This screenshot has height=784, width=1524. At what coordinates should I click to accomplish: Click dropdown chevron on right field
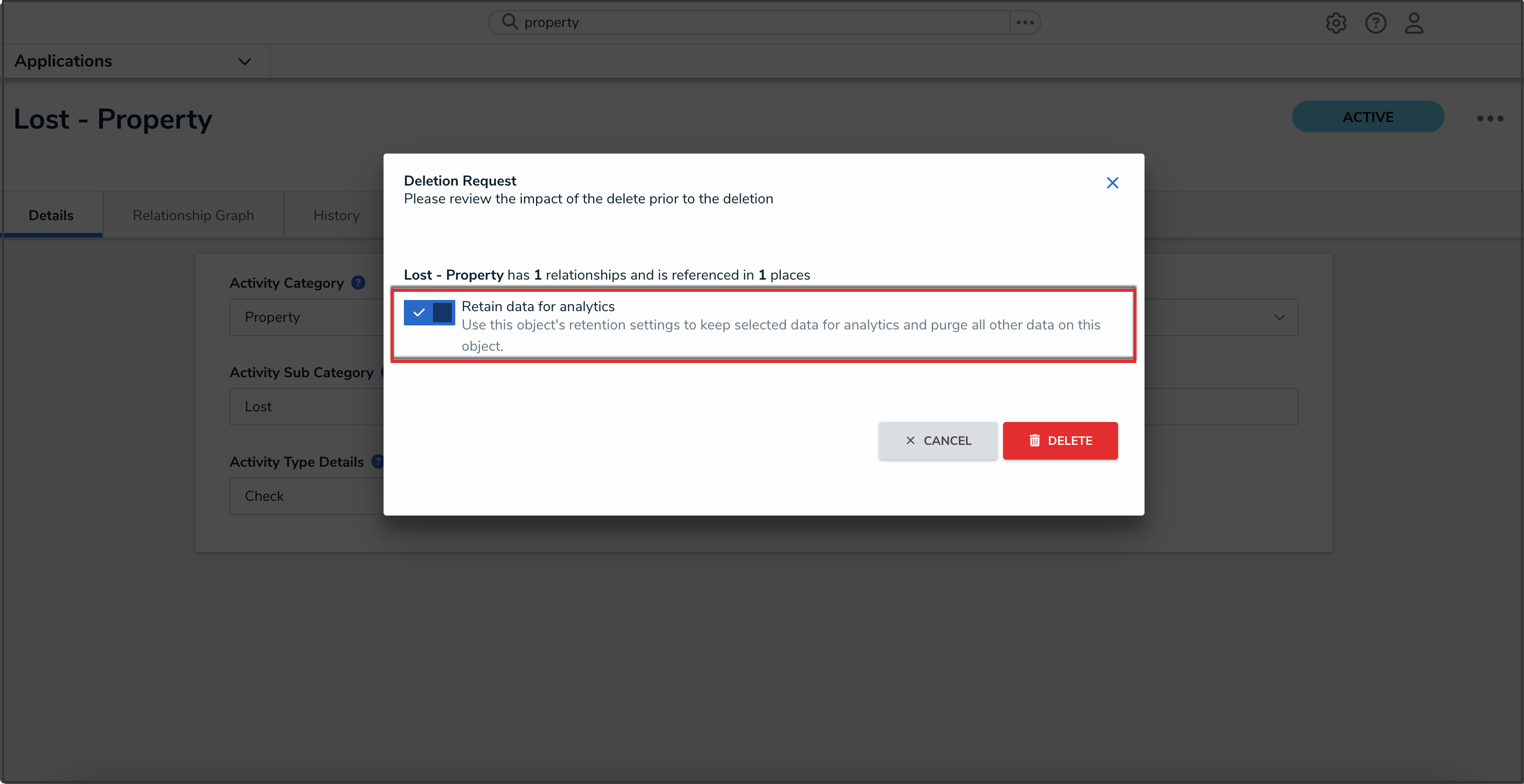pyautogui.click(x=1279, y=317)
